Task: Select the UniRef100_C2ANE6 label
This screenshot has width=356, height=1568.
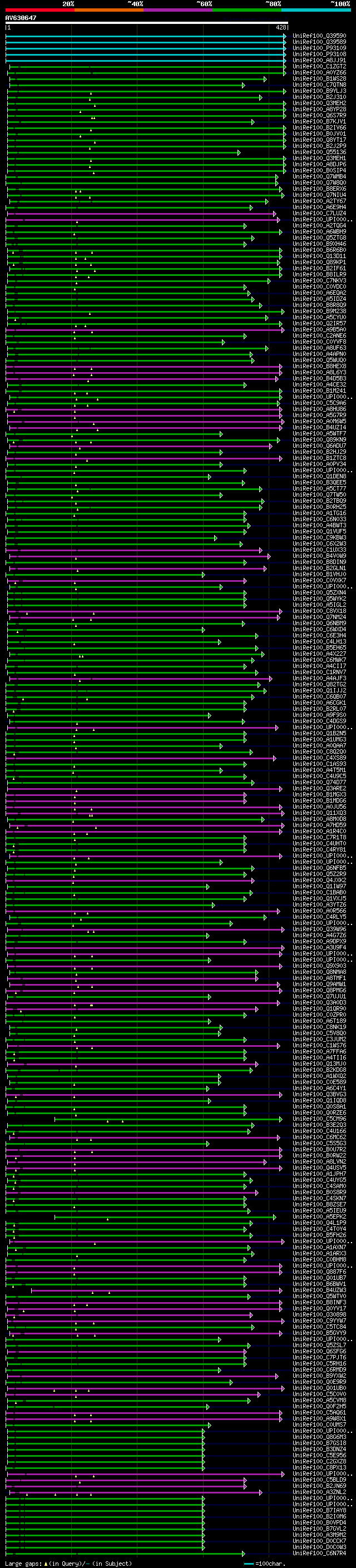Action: pyautogui.click(x=319, y=335)
